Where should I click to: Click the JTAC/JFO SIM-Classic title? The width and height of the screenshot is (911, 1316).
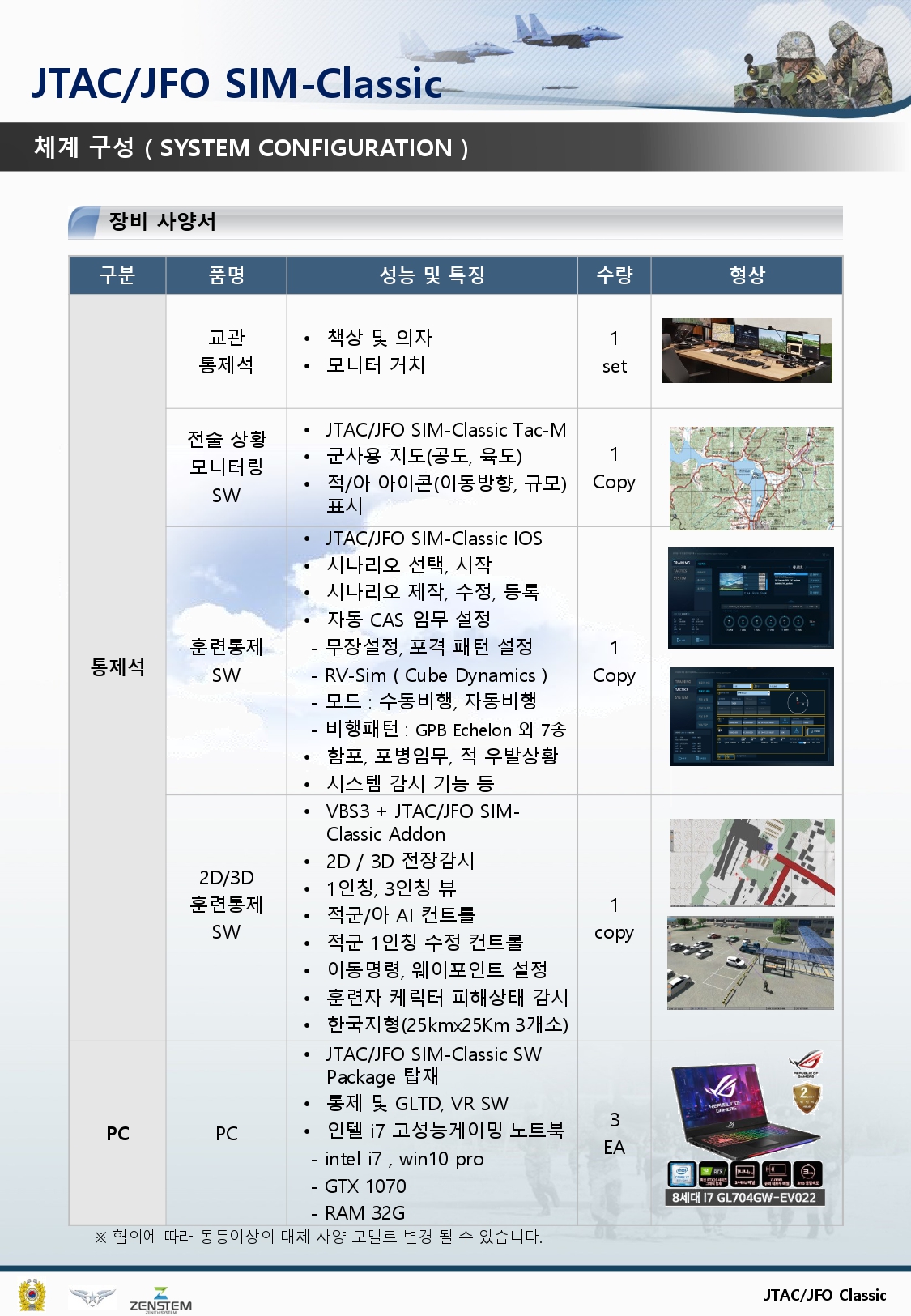236,83
